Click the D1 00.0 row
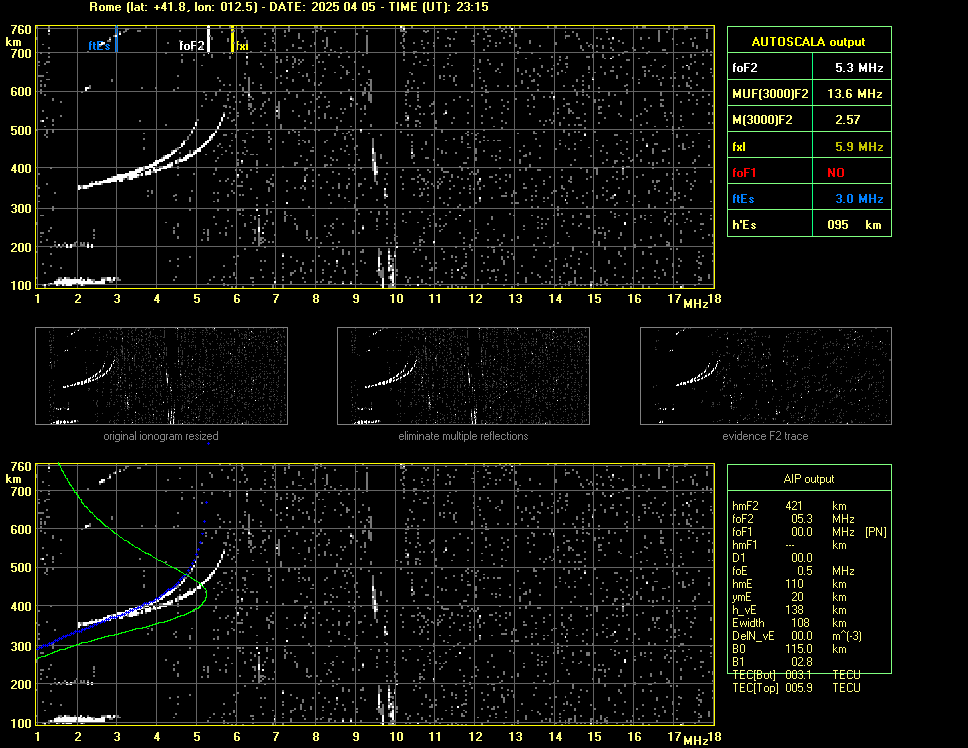The image size is (968, 748). point(772,558)
